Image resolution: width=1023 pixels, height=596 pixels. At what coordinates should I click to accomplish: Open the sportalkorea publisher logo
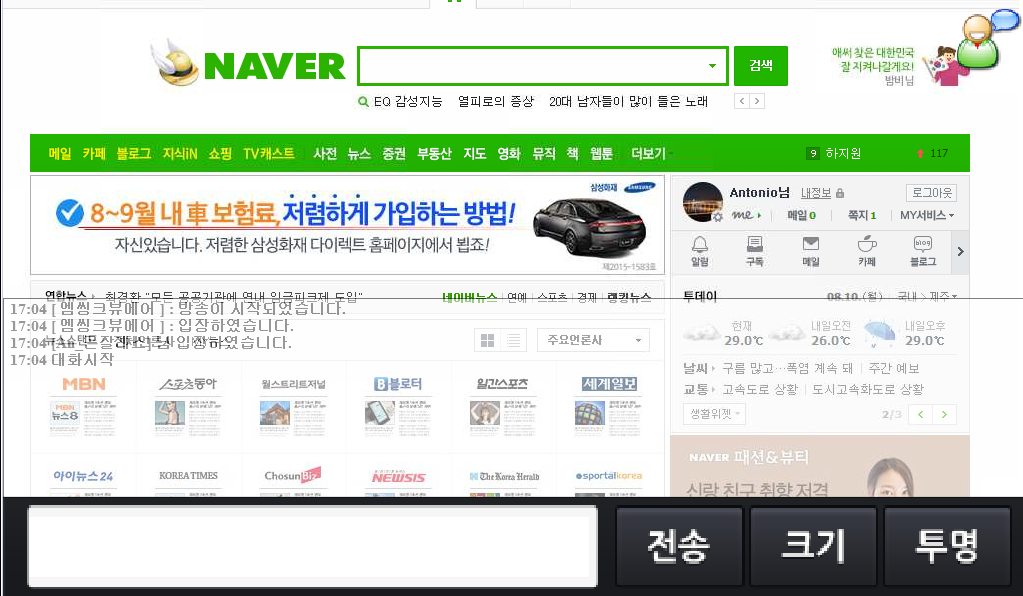pos(609,476)
